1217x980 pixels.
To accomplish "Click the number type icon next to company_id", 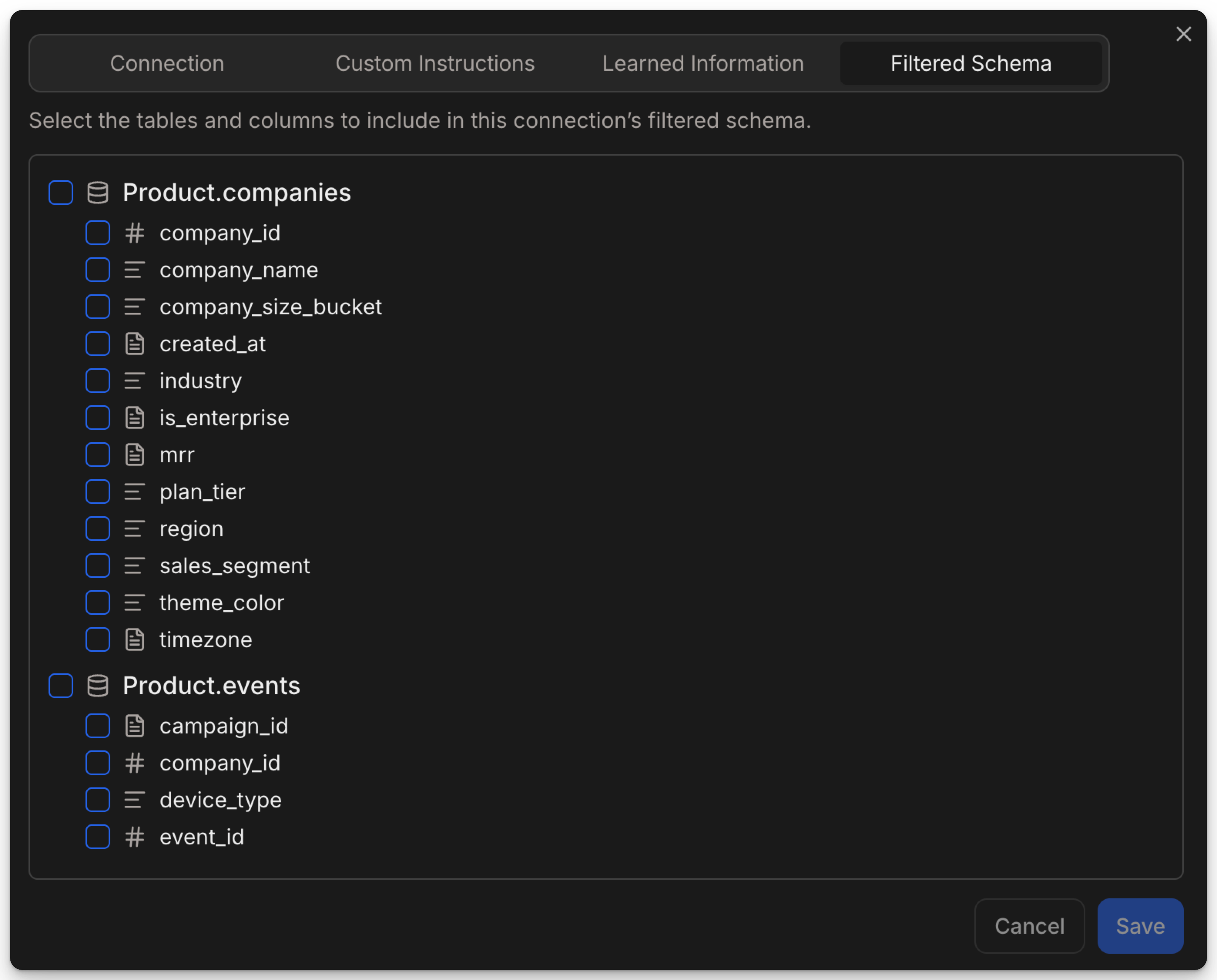I will tap(134, 233).
